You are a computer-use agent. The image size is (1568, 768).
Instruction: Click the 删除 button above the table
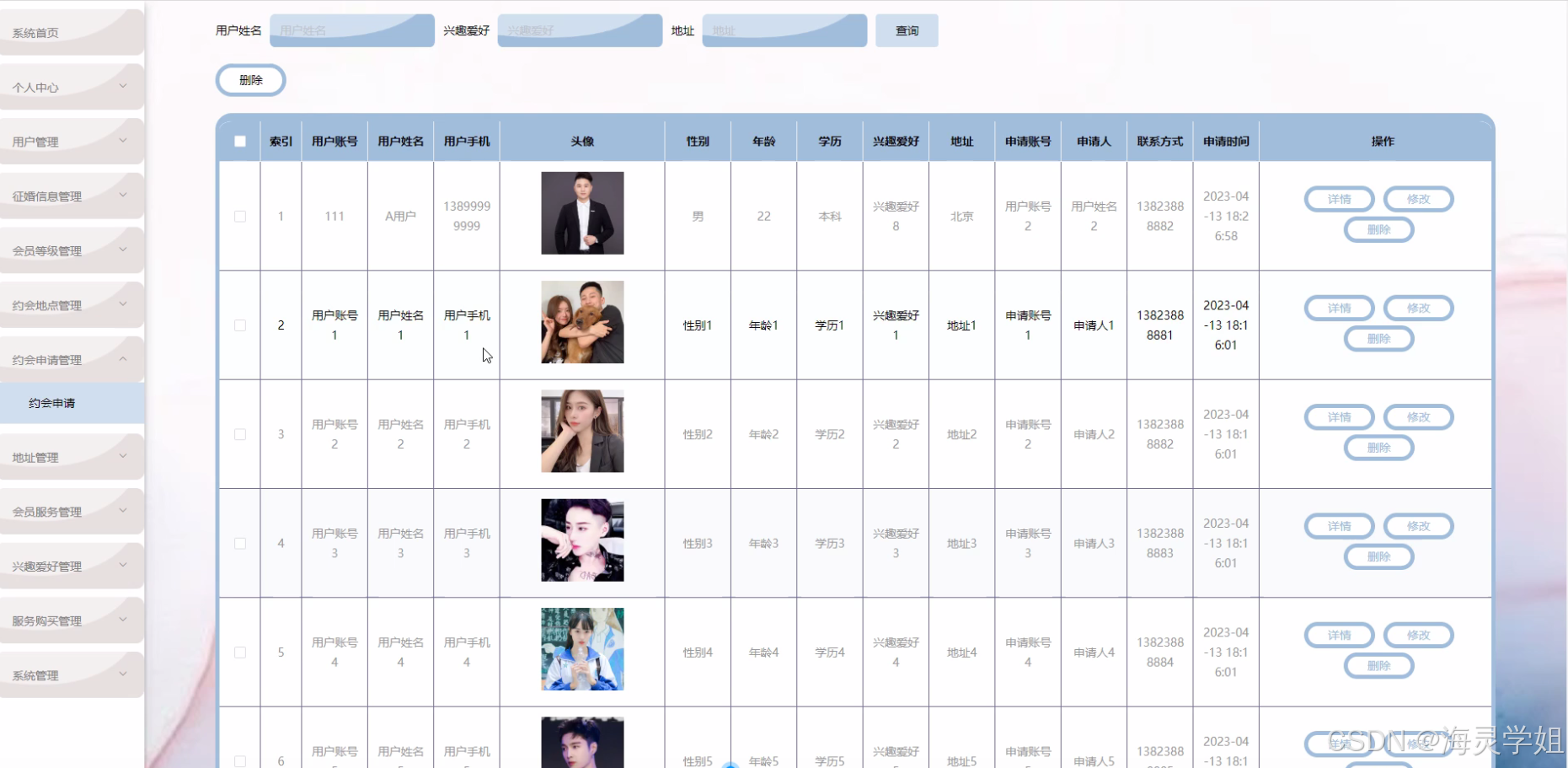coord(251,80)
